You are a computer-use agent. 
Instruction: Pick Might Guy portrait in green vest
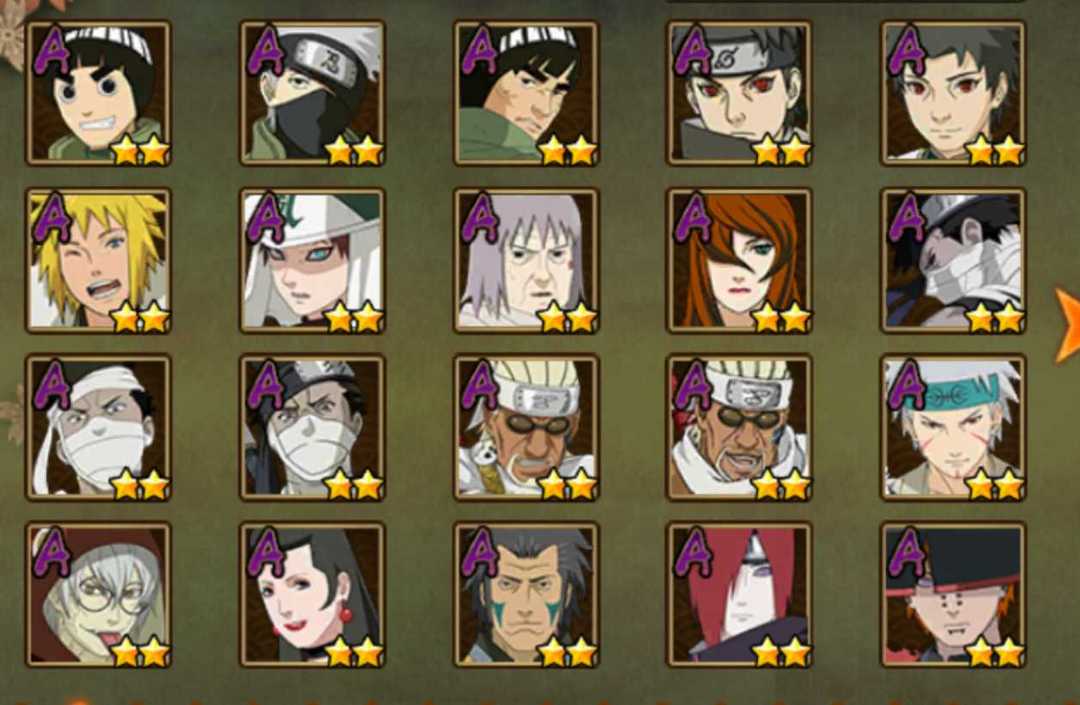(x=526, y=93)
